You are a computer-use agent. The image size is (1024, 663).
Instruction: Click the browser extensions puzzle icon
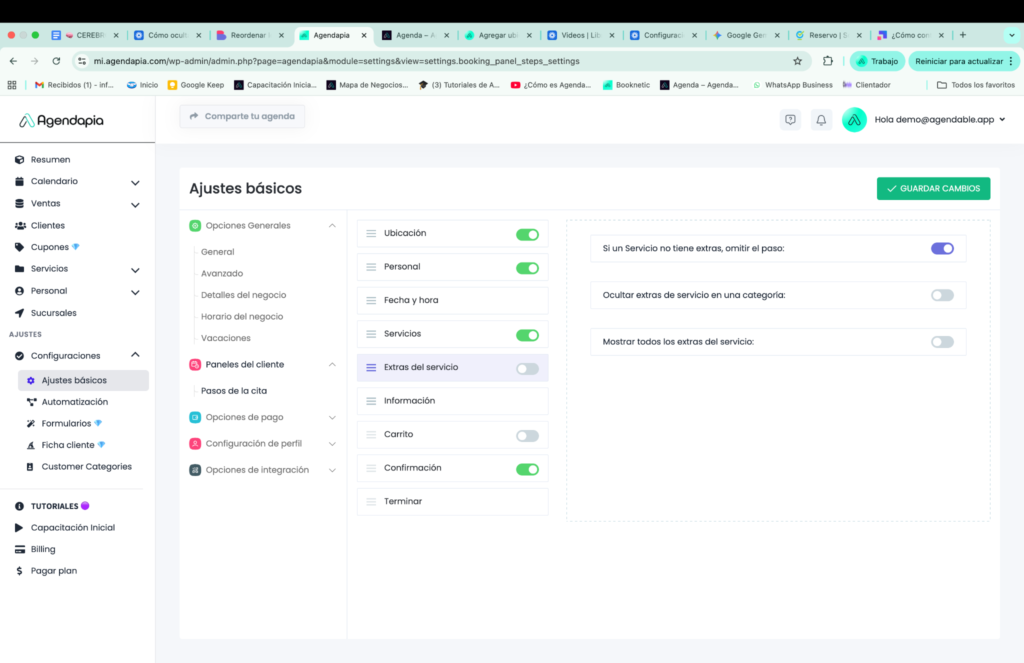(827, 61)
